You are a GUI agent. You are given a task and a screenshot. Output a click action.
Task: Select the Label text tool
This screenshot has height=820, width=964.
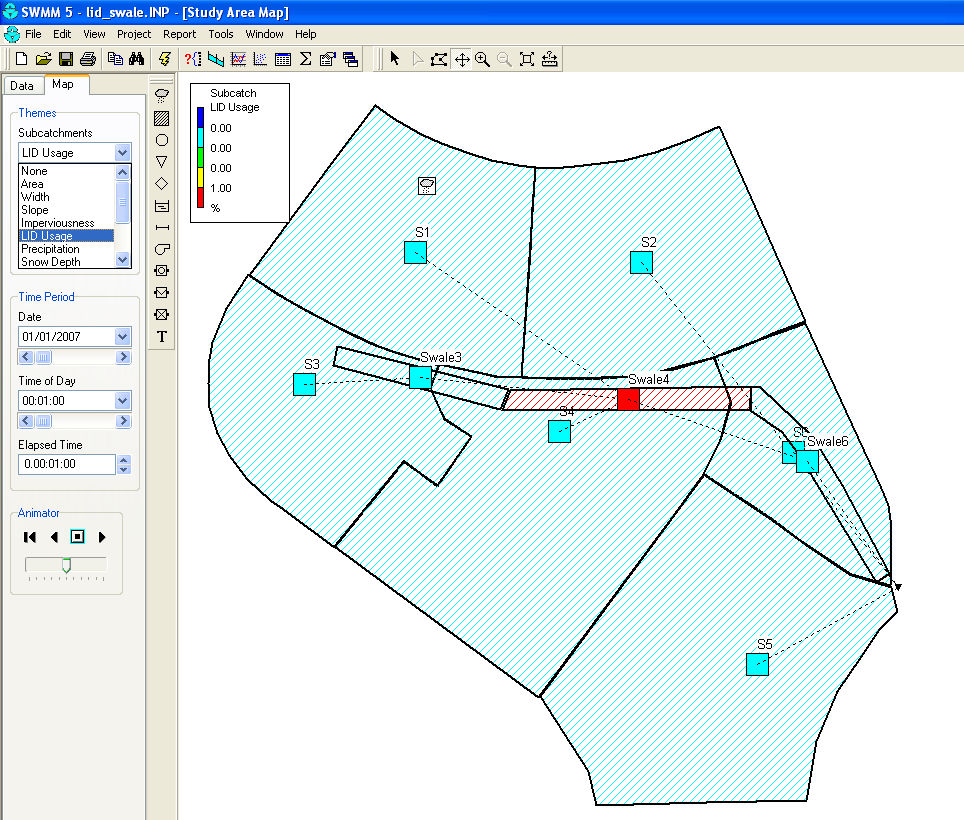tap(161, 336)
